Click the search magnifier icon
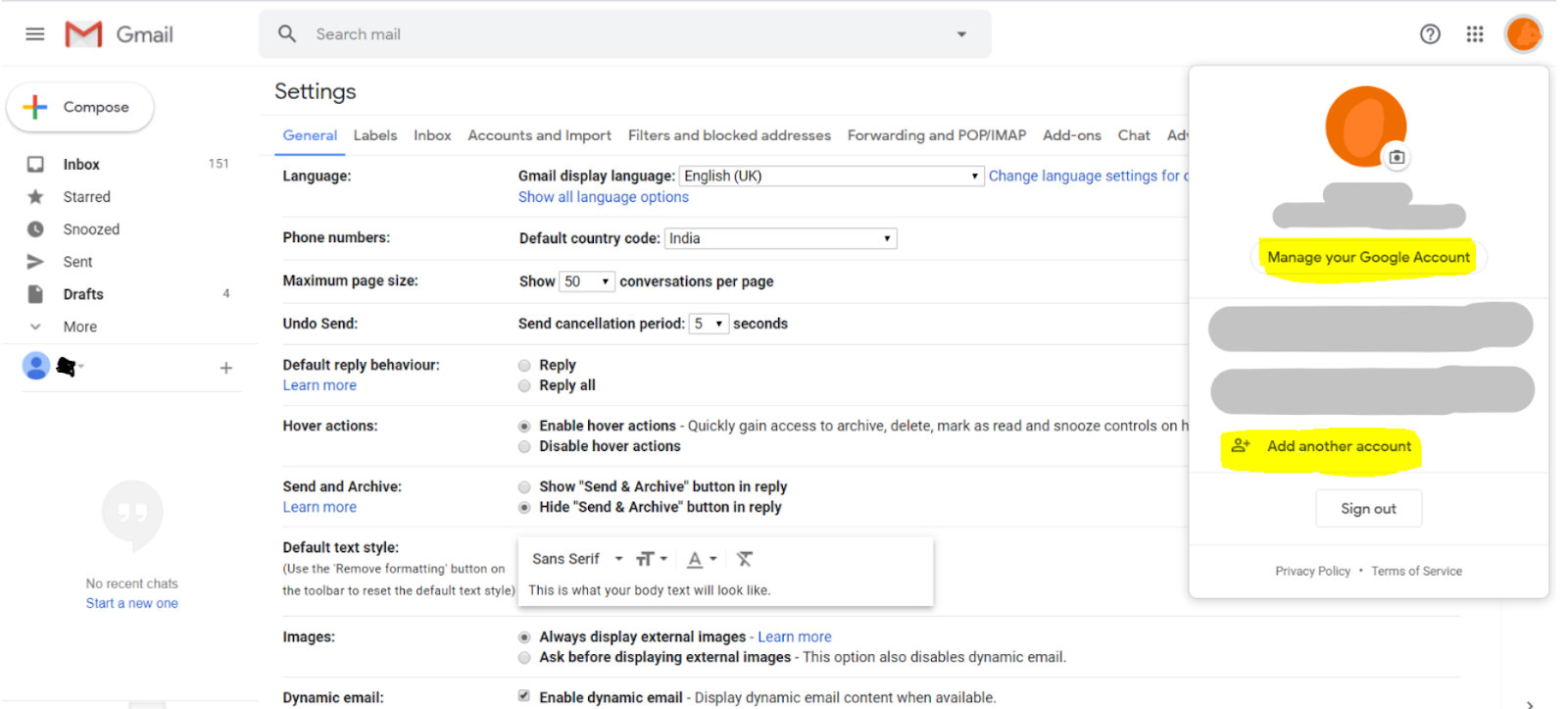 pyautogui.click(x=287, y=34)
